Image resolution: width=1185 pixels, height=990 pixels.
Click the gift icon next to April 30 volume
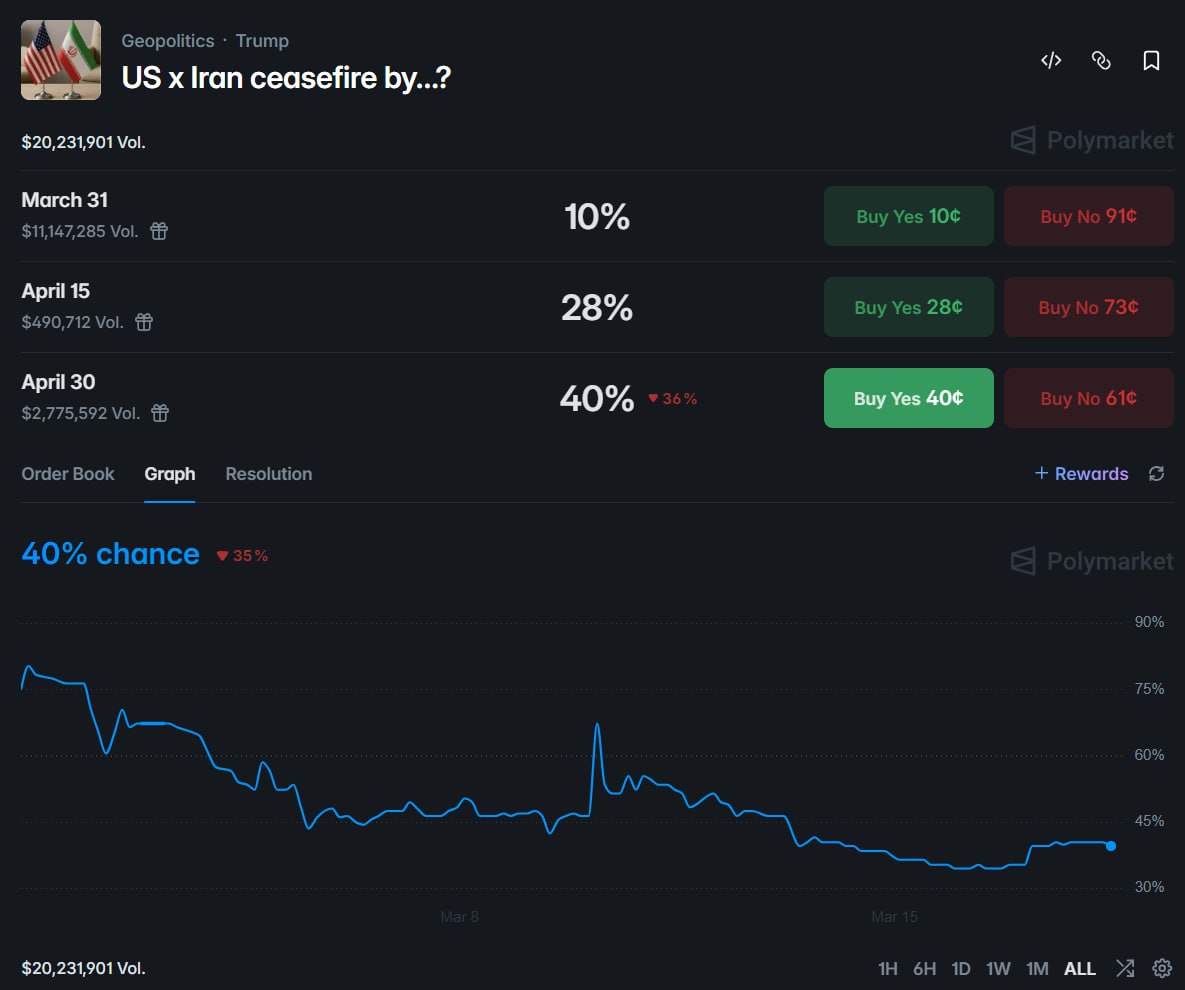(x=158, y=413)
